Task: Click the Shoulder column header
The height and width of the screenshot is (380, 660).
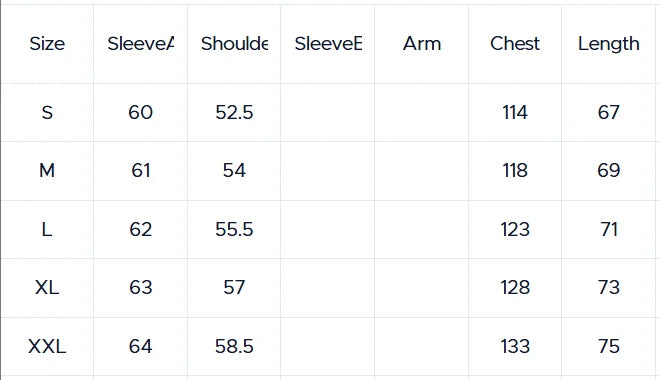Action: 234,44
